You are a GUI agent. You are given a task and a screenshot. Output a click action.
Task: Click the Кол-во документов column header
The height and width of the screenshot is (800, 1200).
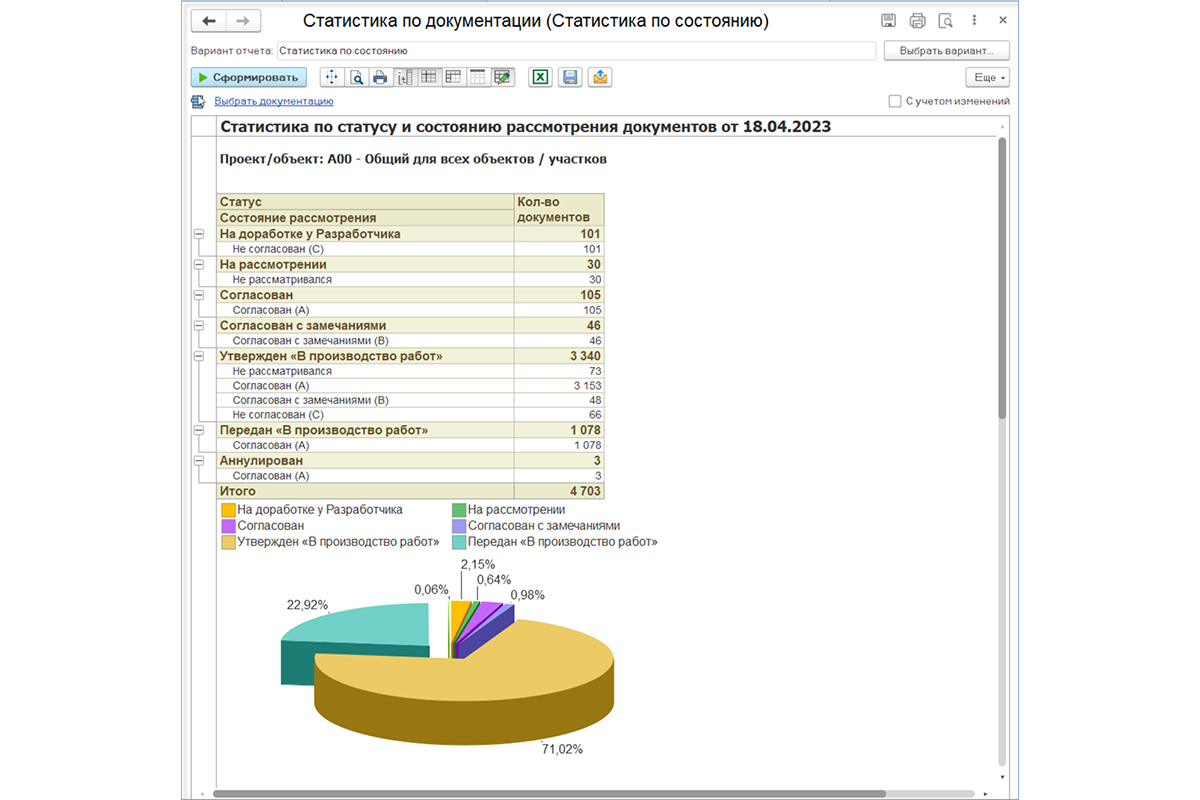click(559, 210)
